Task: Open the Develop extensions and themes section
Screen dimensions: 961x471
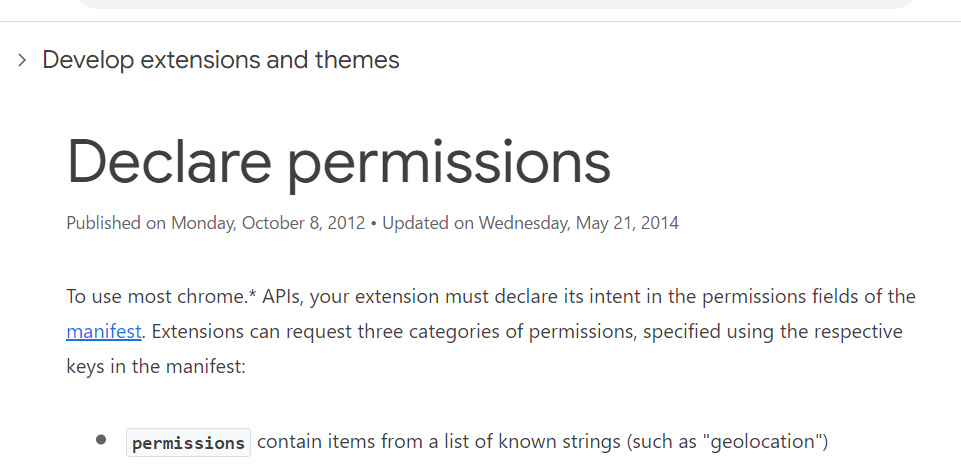Action: coord(220,60)
